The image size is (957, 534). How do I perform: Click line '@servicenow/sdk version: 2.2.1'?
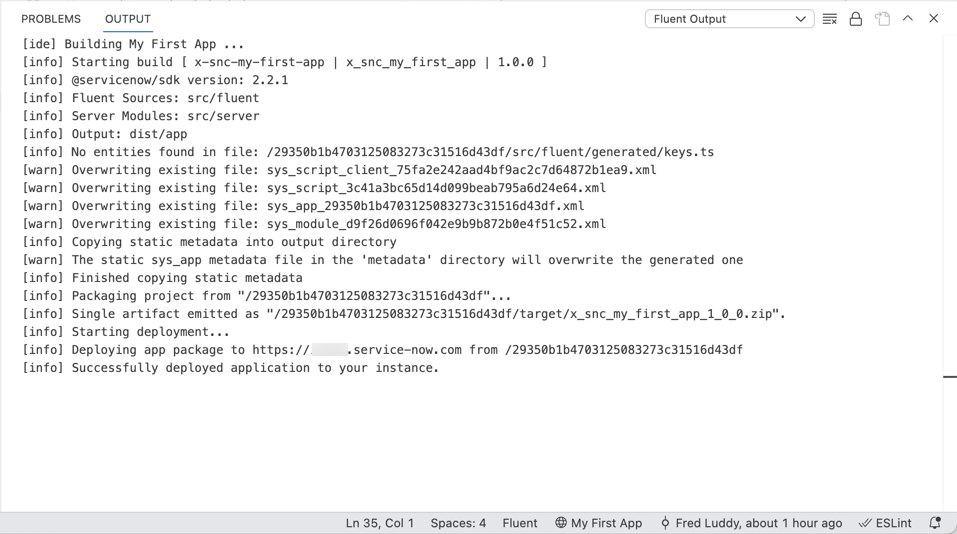point(156,80)
